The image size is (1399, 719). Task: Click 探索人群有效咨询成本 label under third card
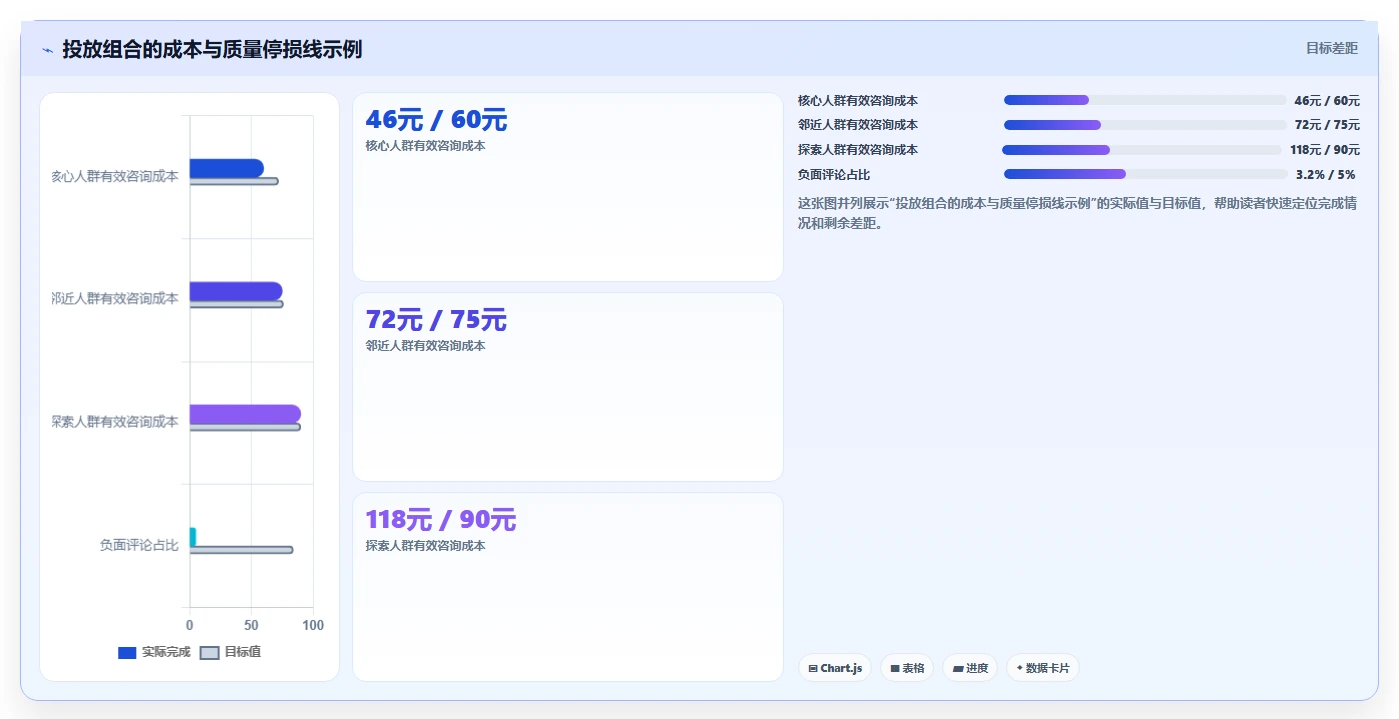click(425, 546)
